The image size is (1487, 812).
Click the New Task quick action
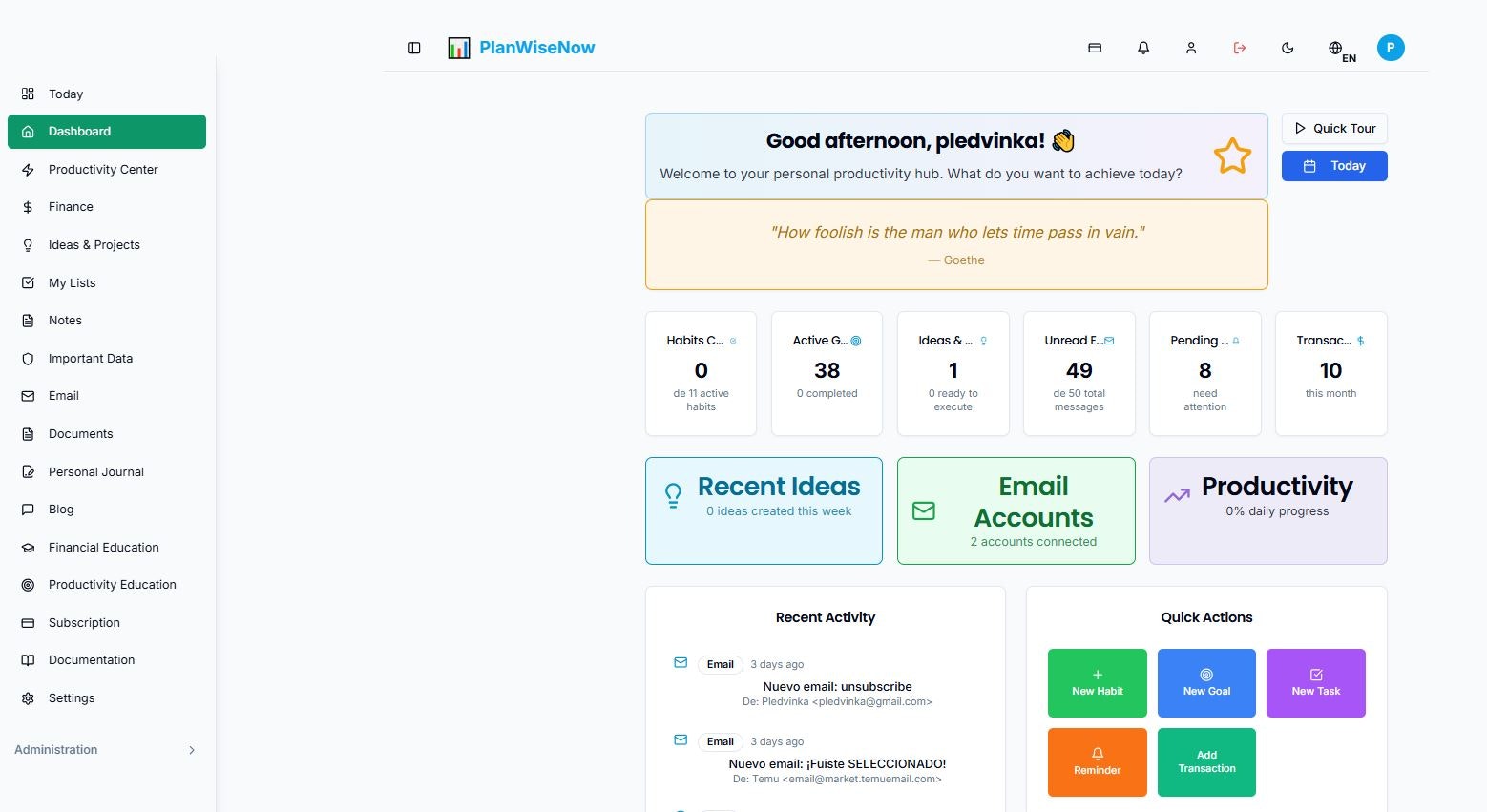(x=1315, y=682)
